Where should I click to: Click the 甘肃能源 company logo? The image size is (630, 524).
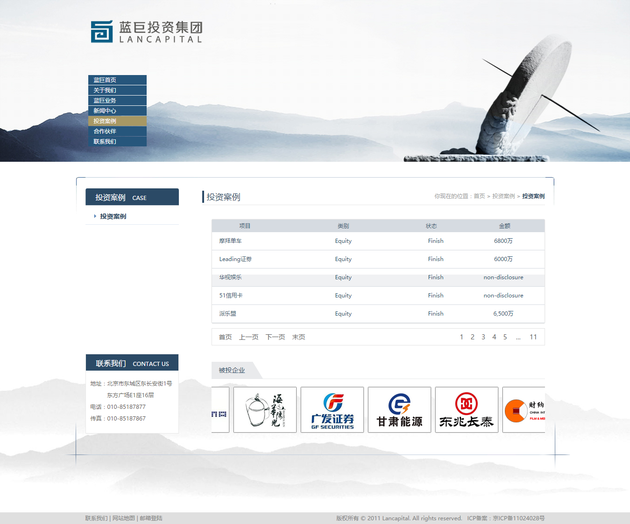tap(399, 410)
